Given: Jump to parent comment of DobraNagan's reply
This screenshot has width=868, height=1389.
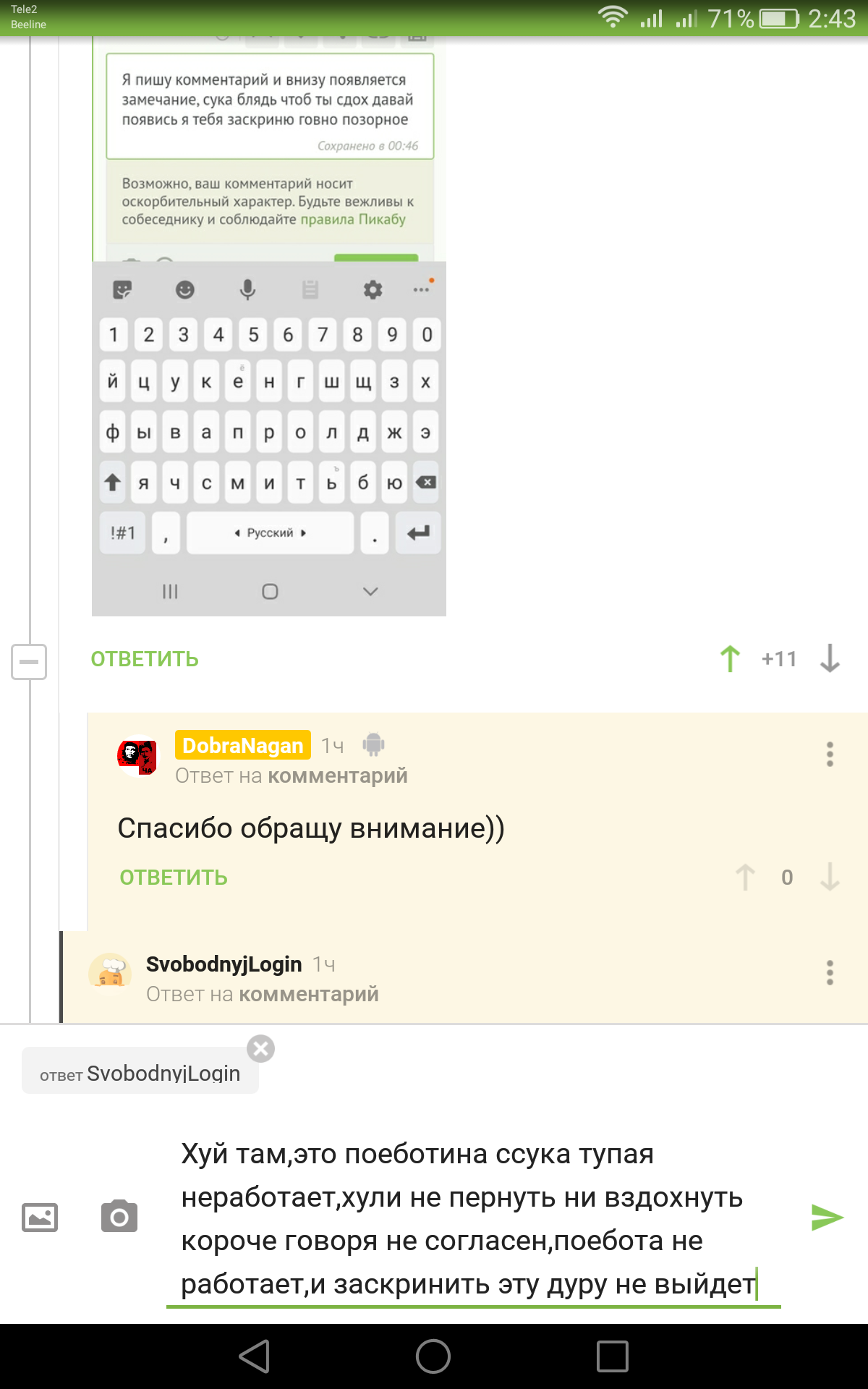Looking at the screenshot, I should tap(337, 776).
